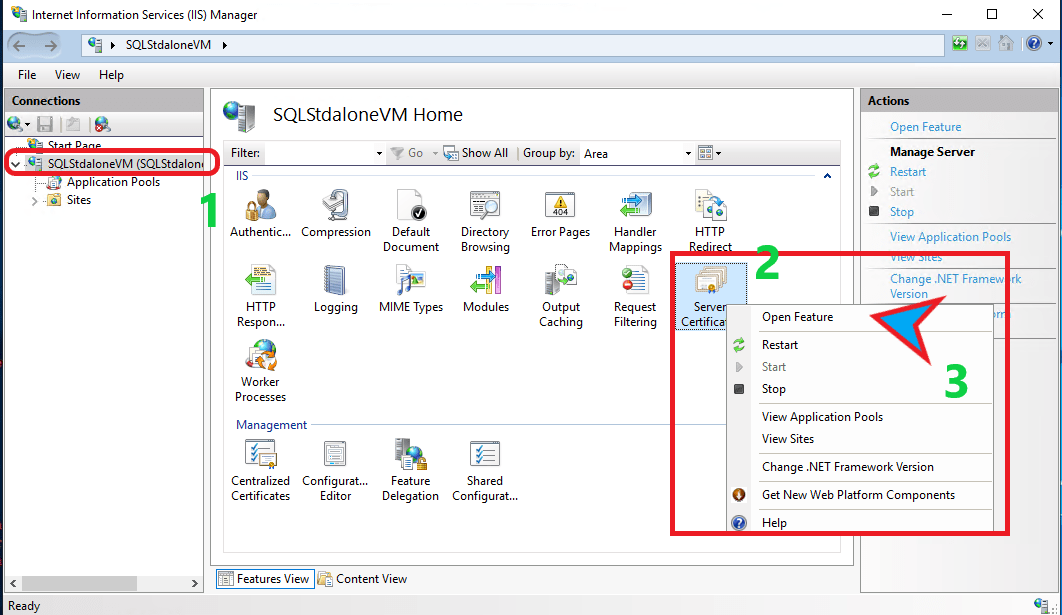Switch to the Features View tab
The width and height of the screenshot is (1062, 615).
[266, 579]
